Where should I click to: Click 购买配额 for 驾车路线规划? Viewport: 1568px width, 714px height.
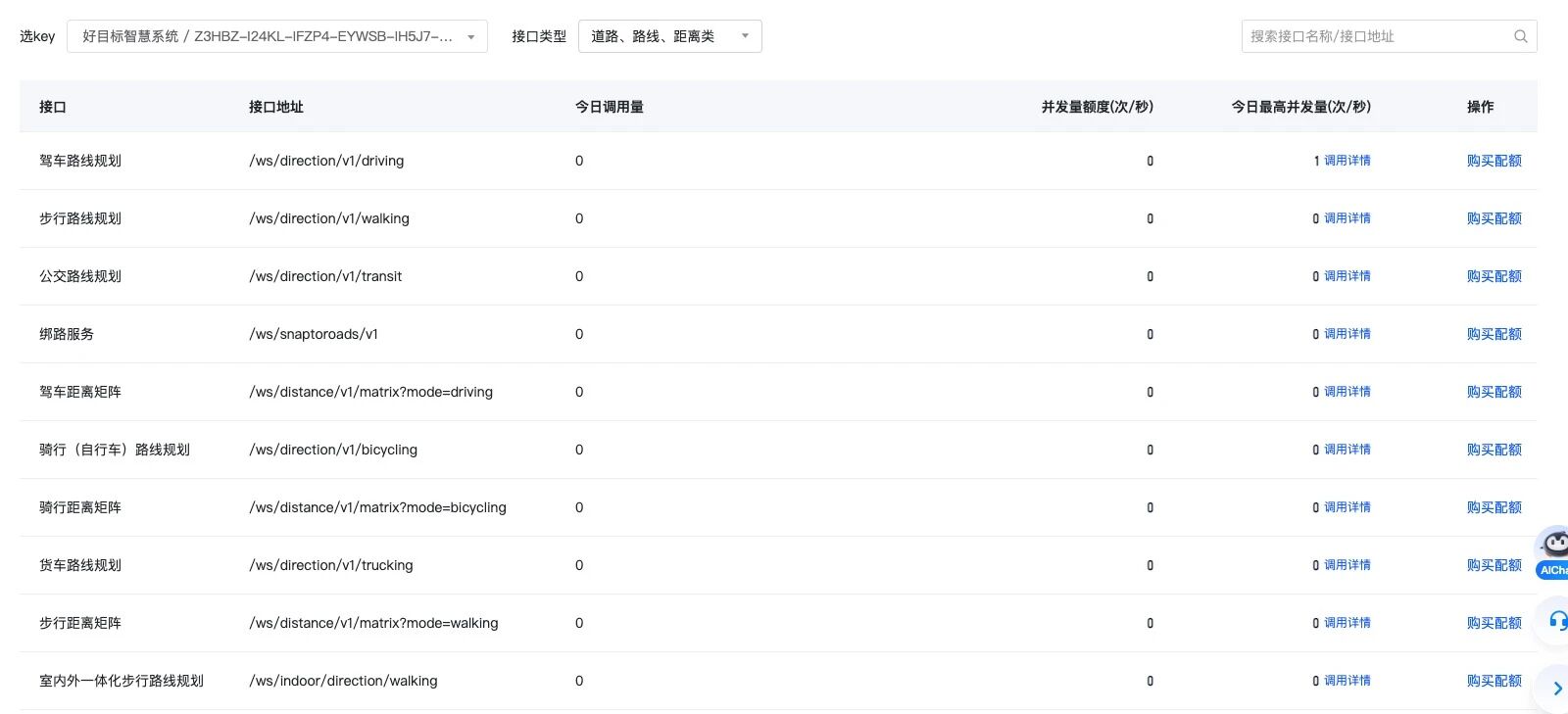click(1494, 161)
